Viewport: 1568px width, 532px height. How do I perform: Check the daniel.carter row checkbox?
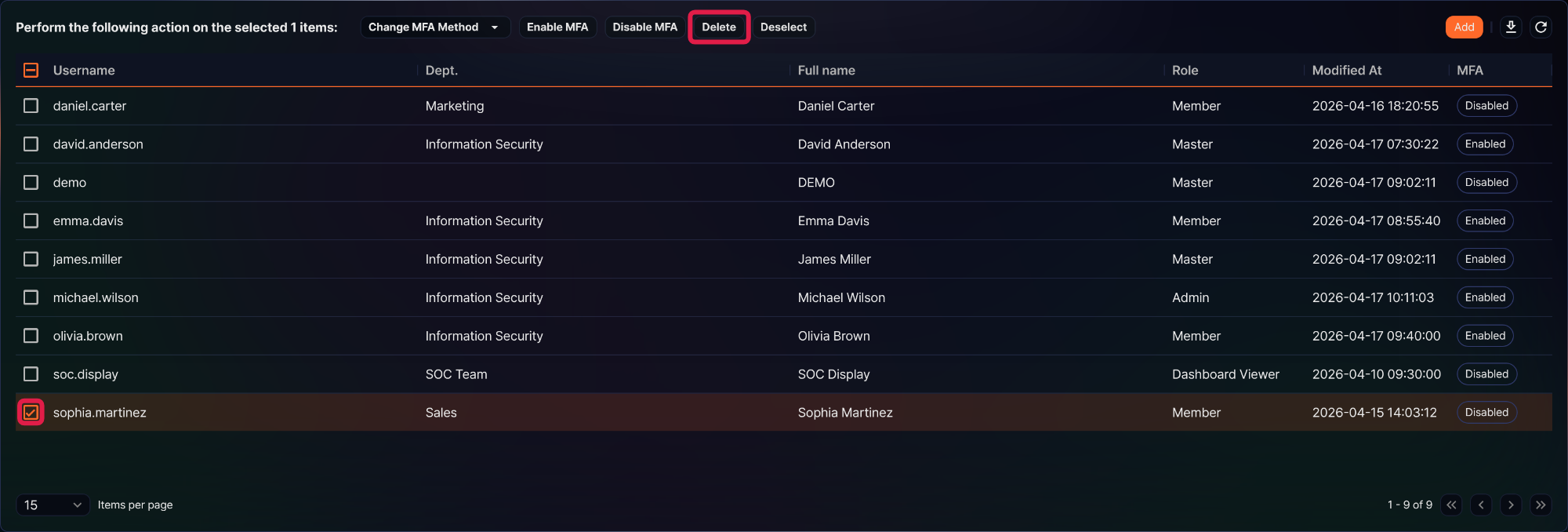(31, 106)
